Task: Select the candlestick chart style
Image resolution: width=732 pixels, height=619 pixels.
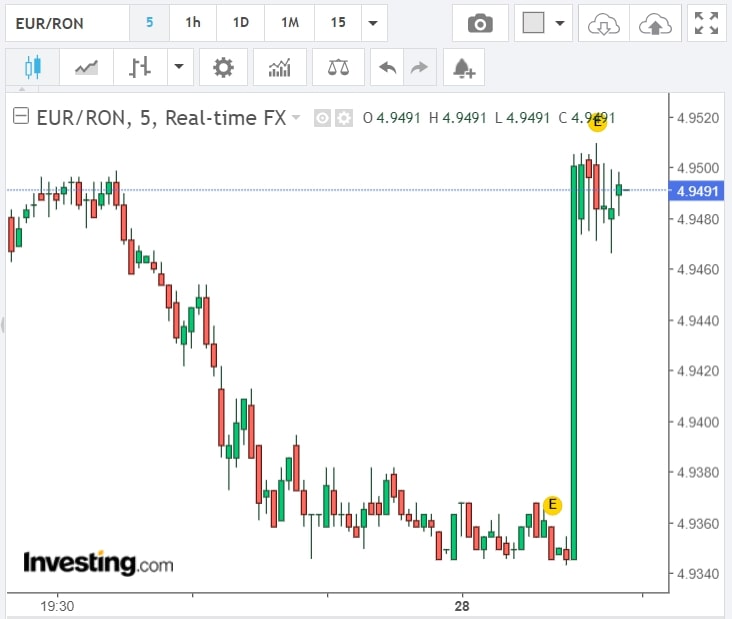Action: [32, 68]
